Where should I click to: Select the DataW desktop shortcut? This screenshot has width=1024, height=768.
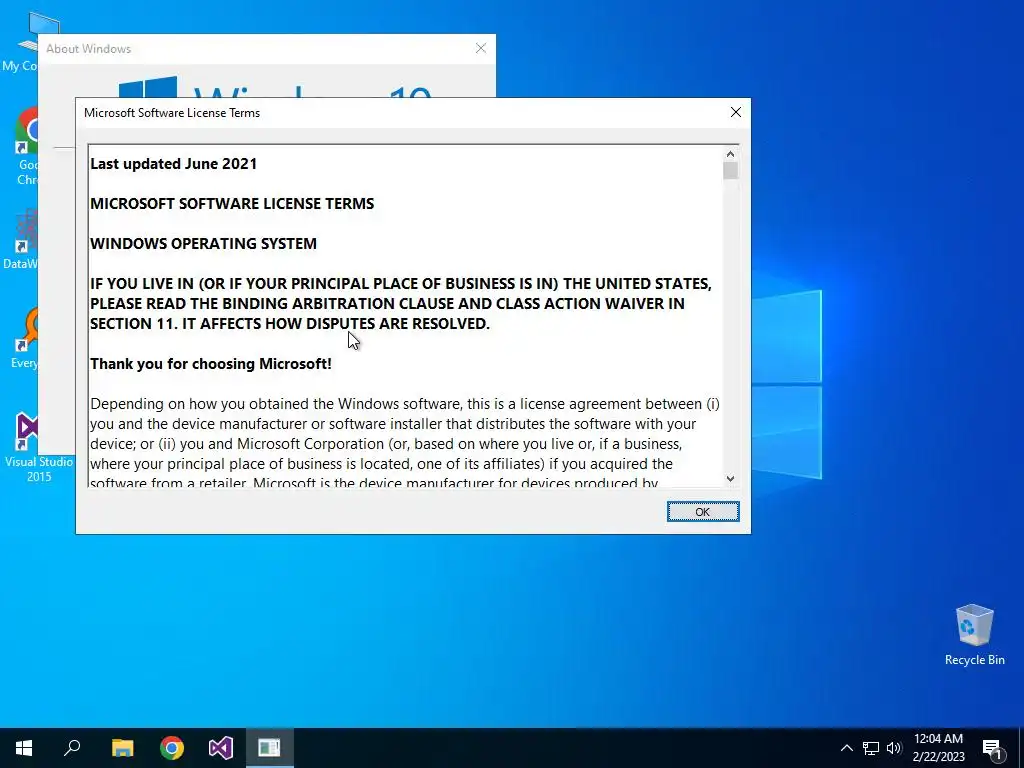tap(22, 239)
